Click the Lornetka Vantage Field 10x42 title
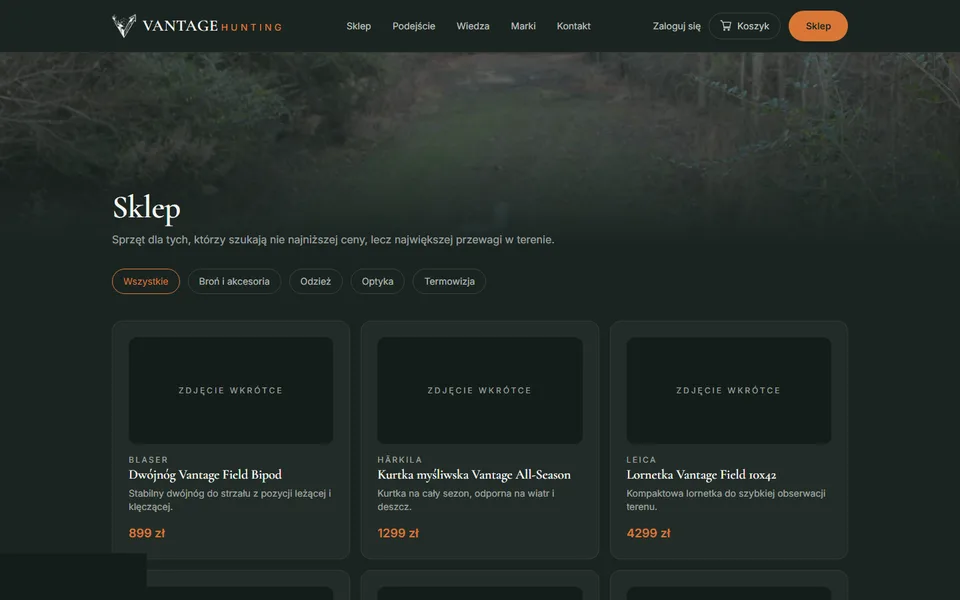The width and height of the screenshot is (960, 600). pos(701,475)
